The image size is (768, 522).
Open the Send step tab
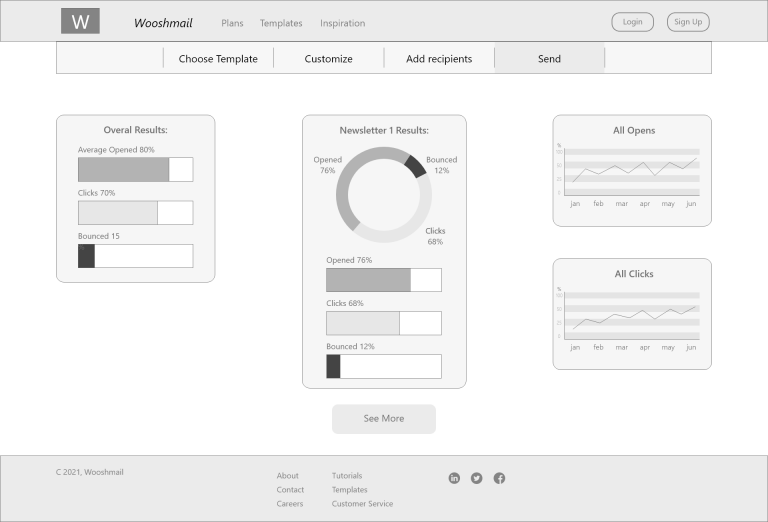coord(549,58)
